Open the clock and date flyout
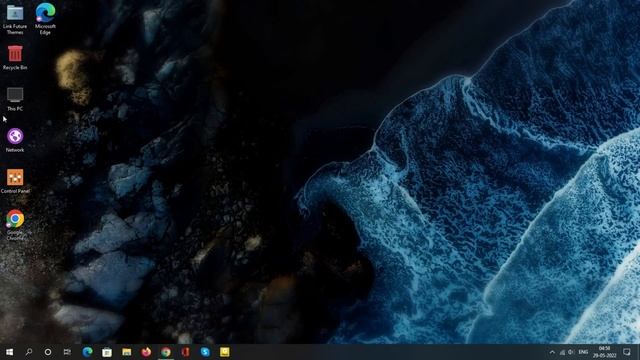 pos(604,352)
